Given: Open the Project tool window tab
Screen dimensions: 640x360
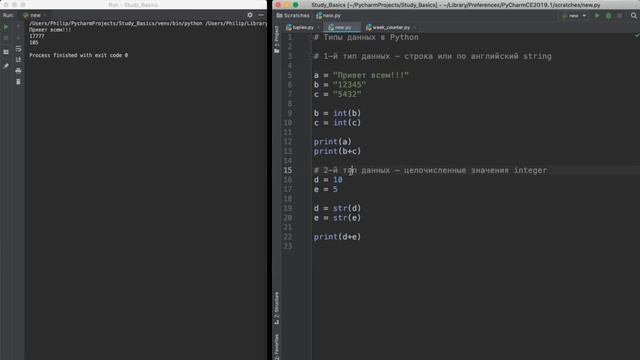Looking at the screenshot, I should 277,39.
